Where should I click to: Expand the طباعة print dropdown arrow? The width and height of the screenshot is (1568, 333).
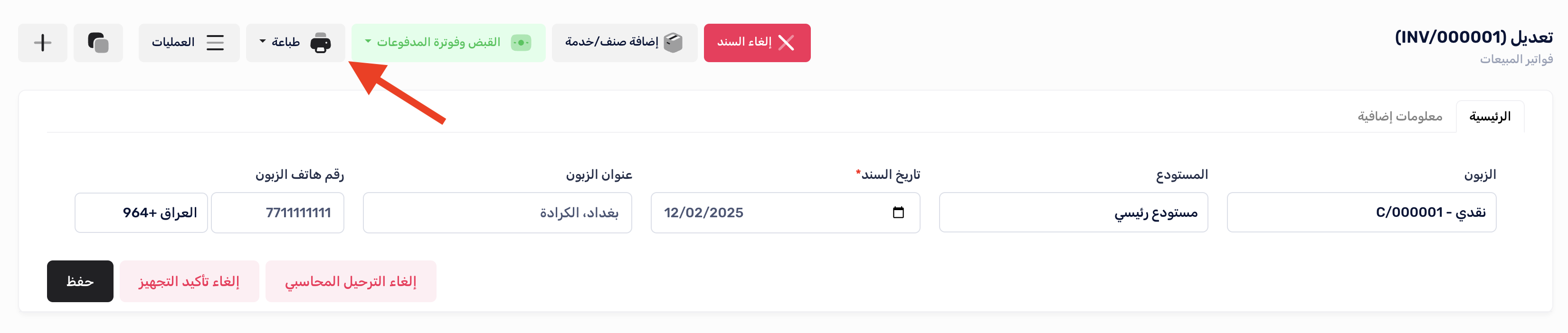(263, 41)
